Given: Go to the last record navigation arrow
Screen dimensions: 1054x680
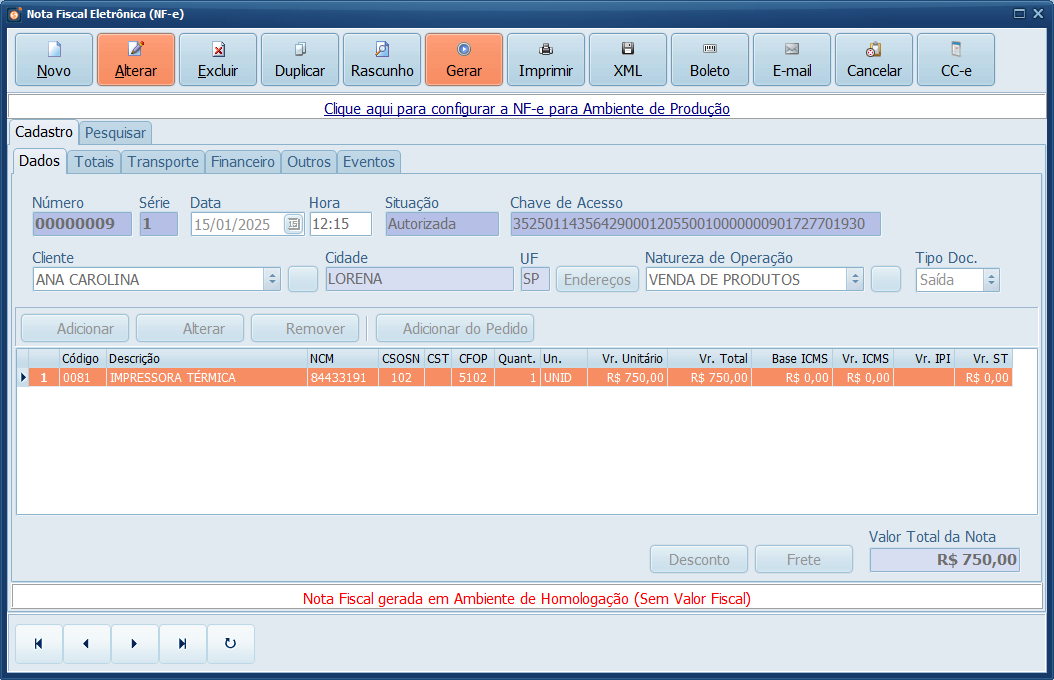Looking at the screenshot, I should coord(183,644).
